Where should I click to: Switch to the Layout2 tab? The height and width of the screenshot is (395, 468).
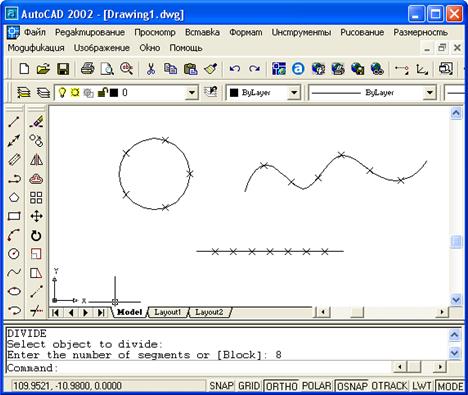209,312
